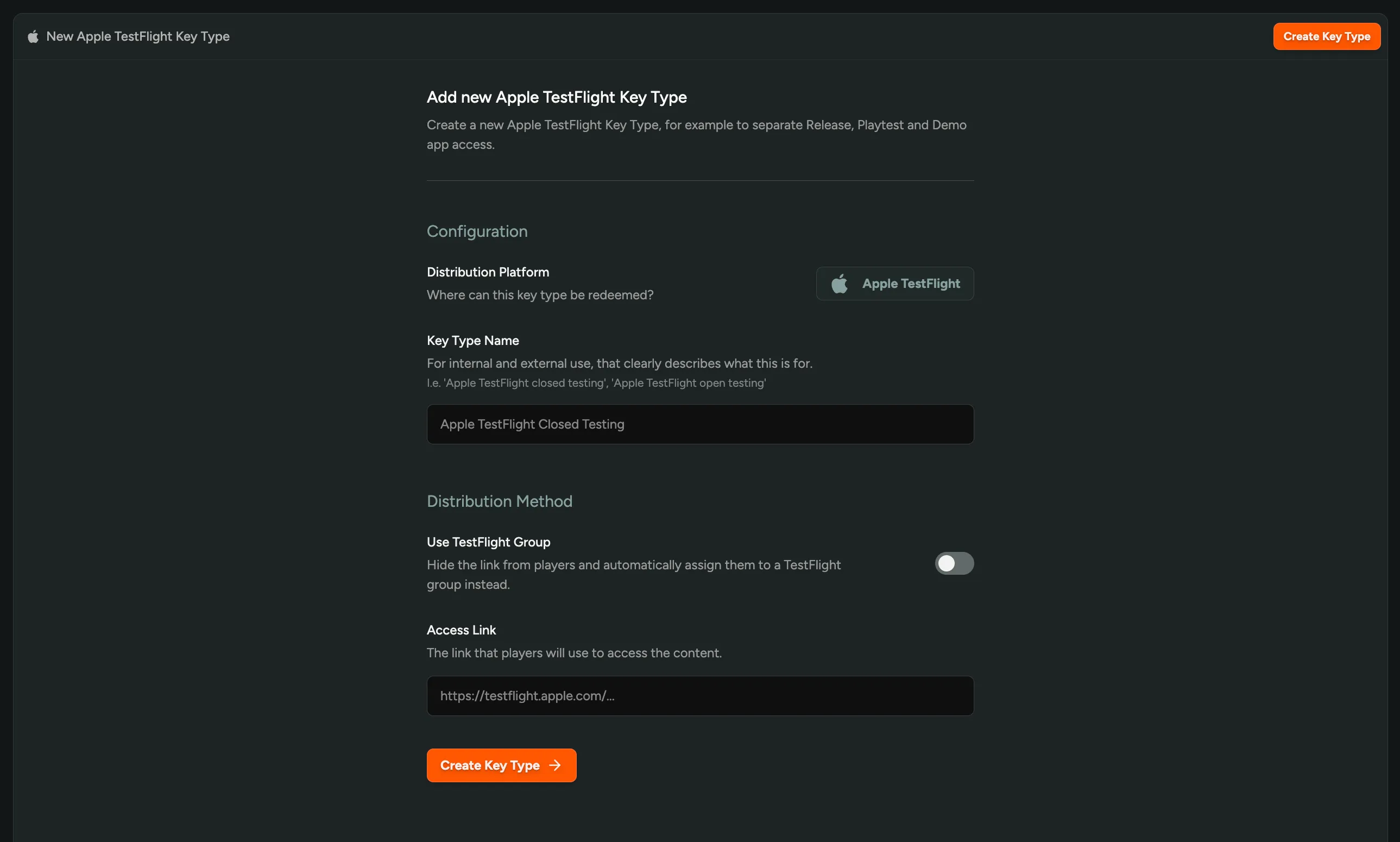Click the Apple icon inside the TestFlight badge
The height and width of the screenshot is (842, 1400).
840,284
